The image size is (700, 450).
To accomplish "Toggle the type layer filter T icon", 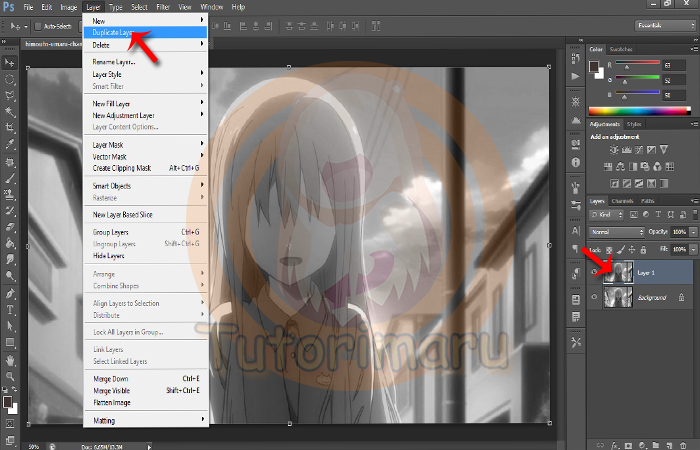I will click(x=658, y=215).
